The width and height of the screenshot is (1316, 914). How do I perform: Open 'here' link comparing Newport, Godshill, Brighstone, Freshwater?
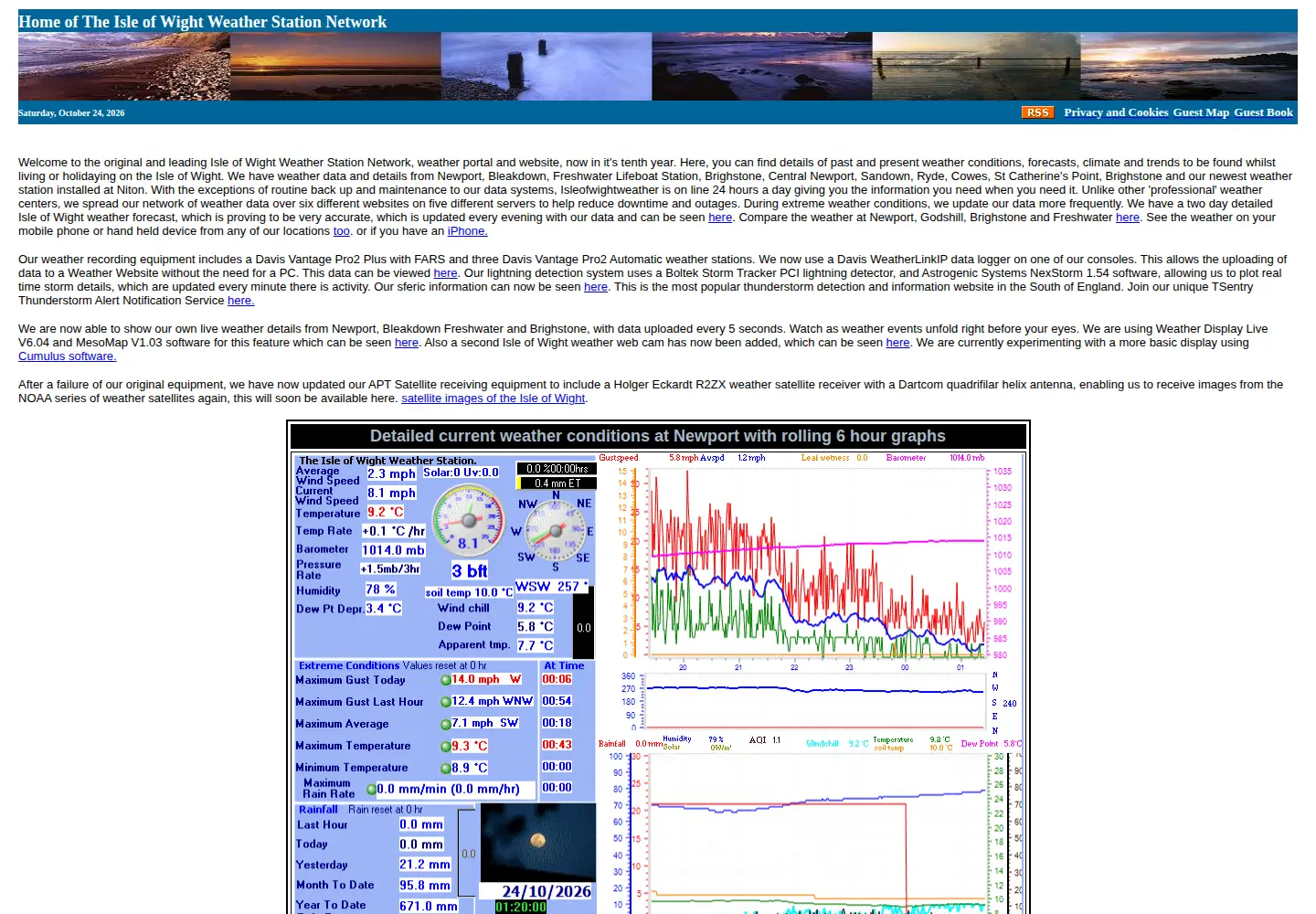pyautogui.click(x=1128, y=218)
